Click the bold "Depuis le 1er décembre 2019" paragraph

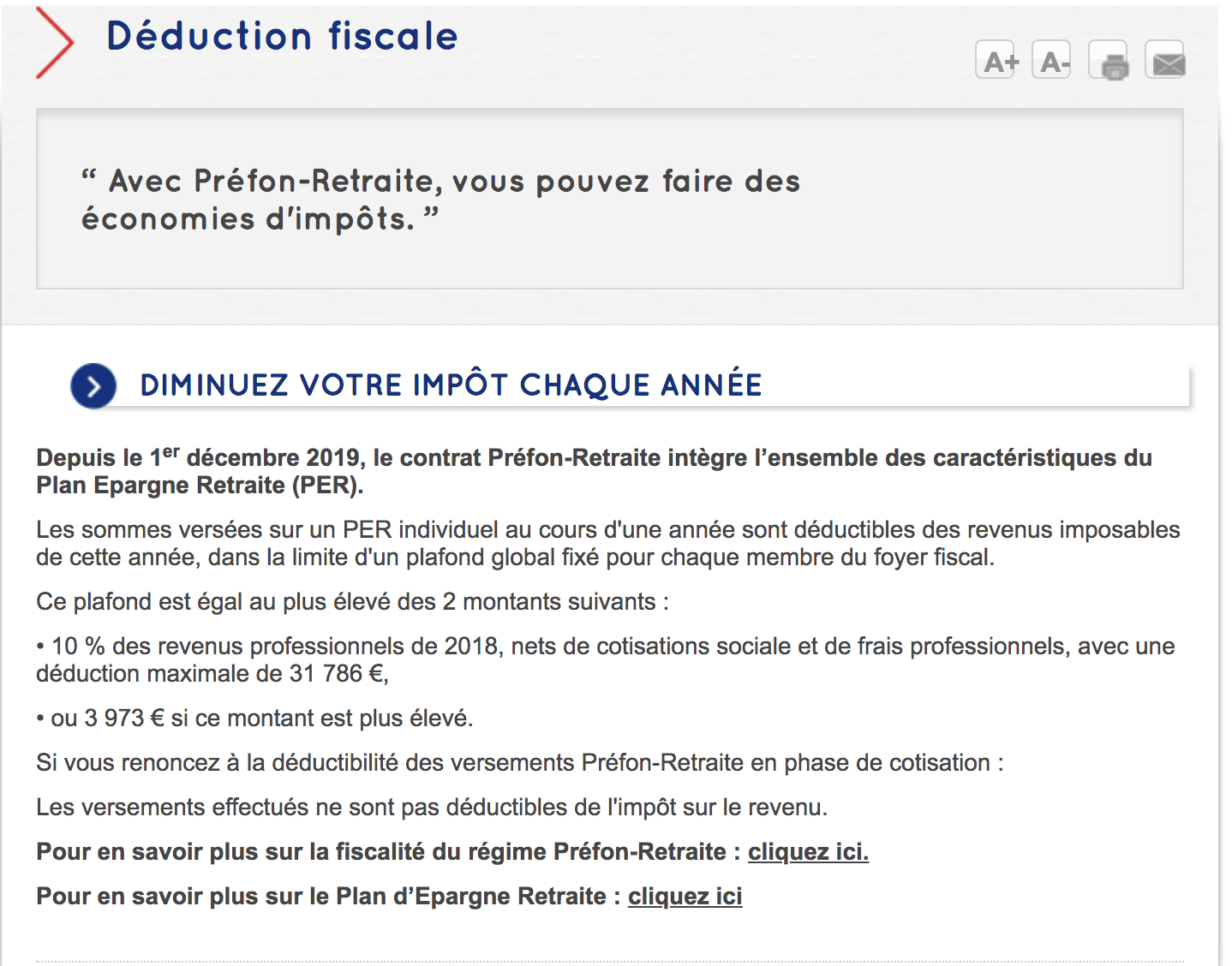(x=593, y=471)
